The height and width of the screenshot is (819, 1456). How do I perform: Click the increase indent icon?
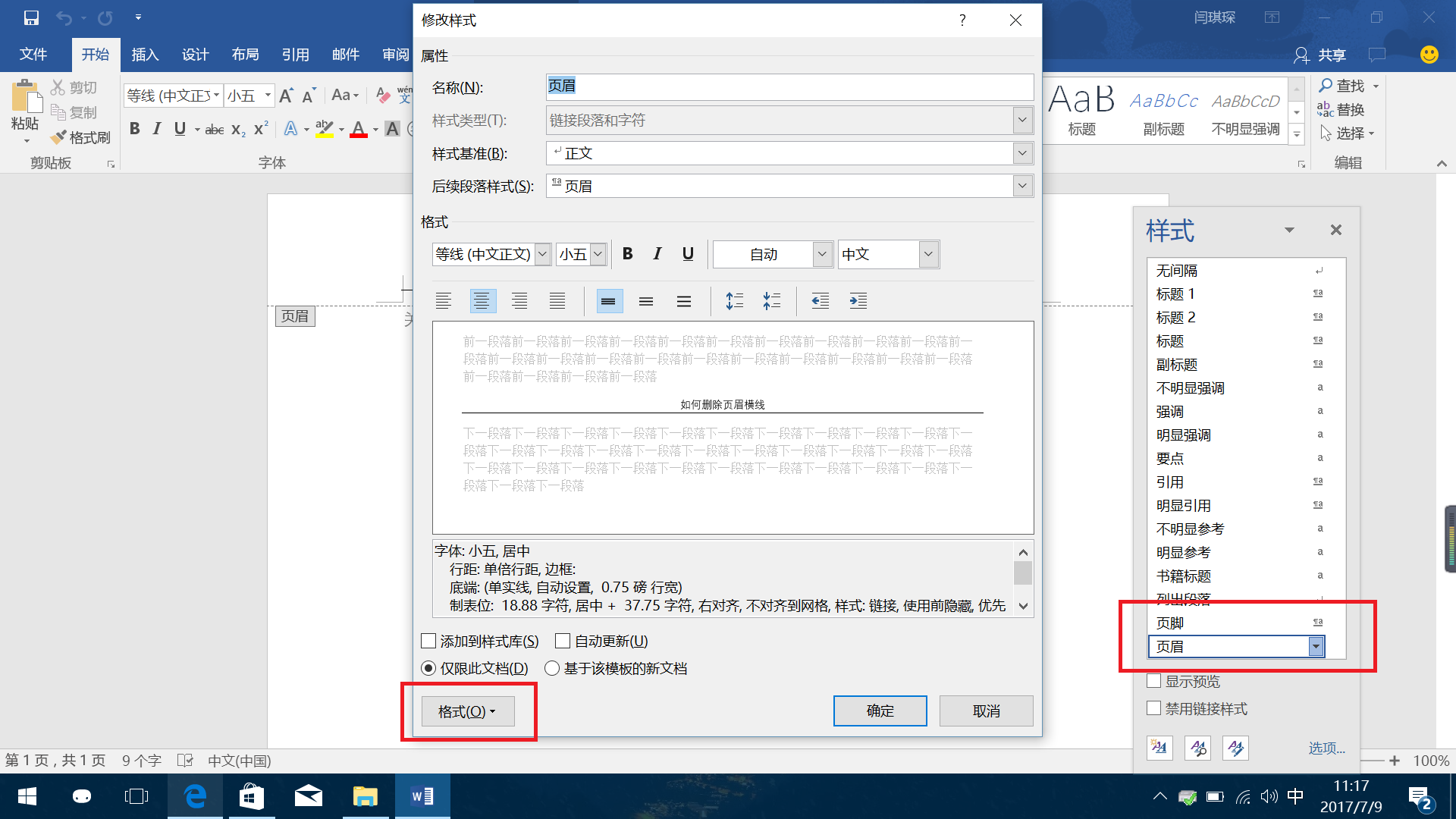point(857,301)
